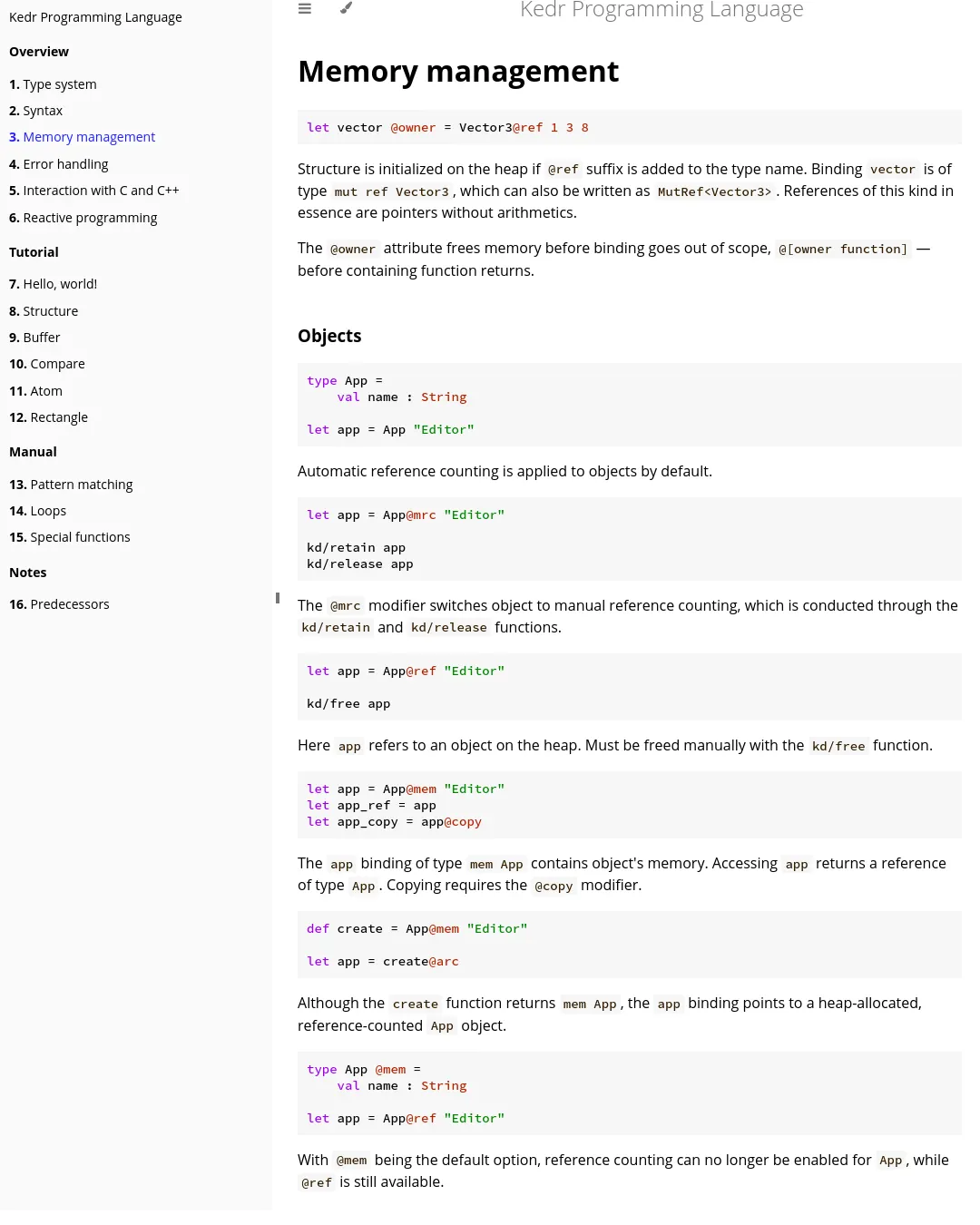Click code line let app = create@arc
Image resolution: width=980 pixels, height=1225 pixels.
point(383,962)
